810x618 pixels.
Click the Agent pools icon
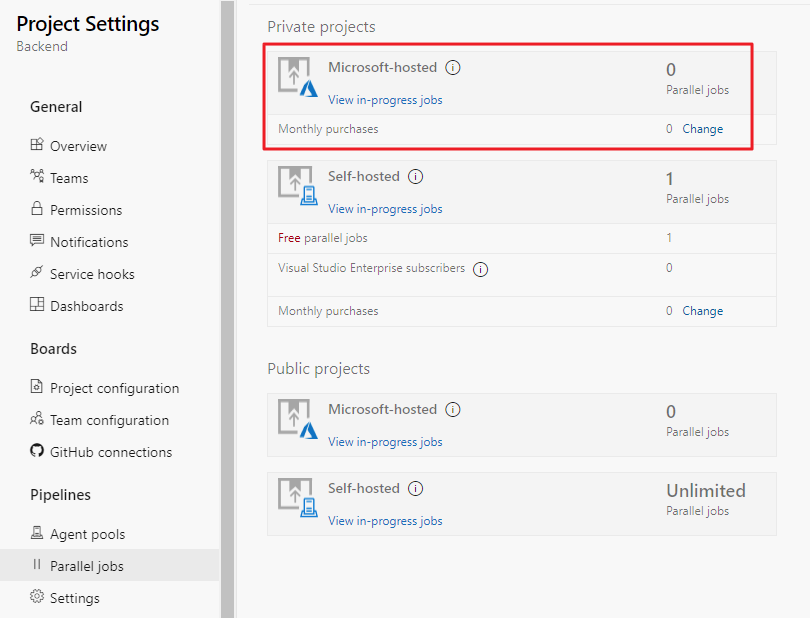pos(37,533)
